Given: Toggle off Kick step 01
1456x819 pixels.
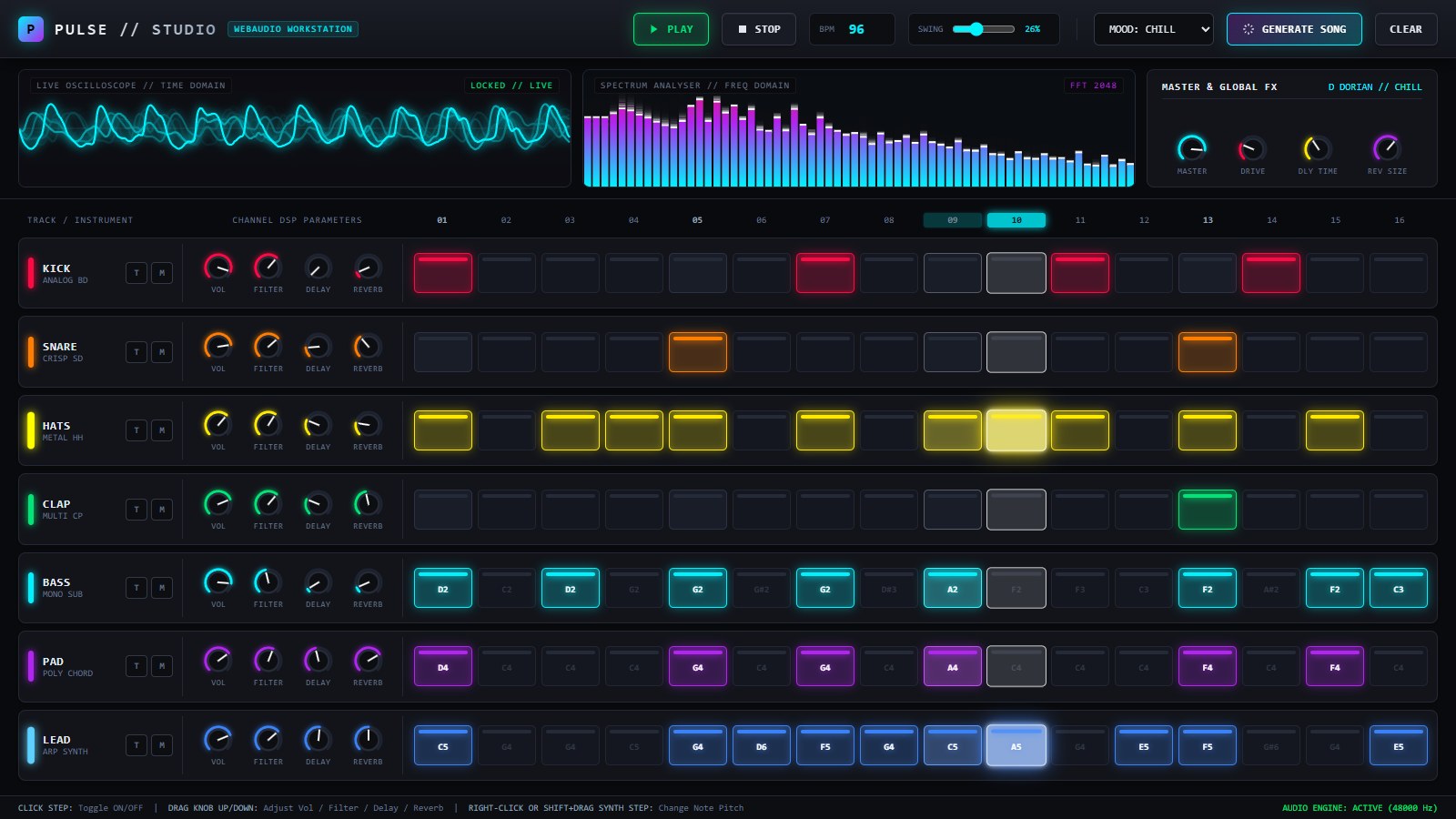Looking at the screenshot, I should 443,273.
